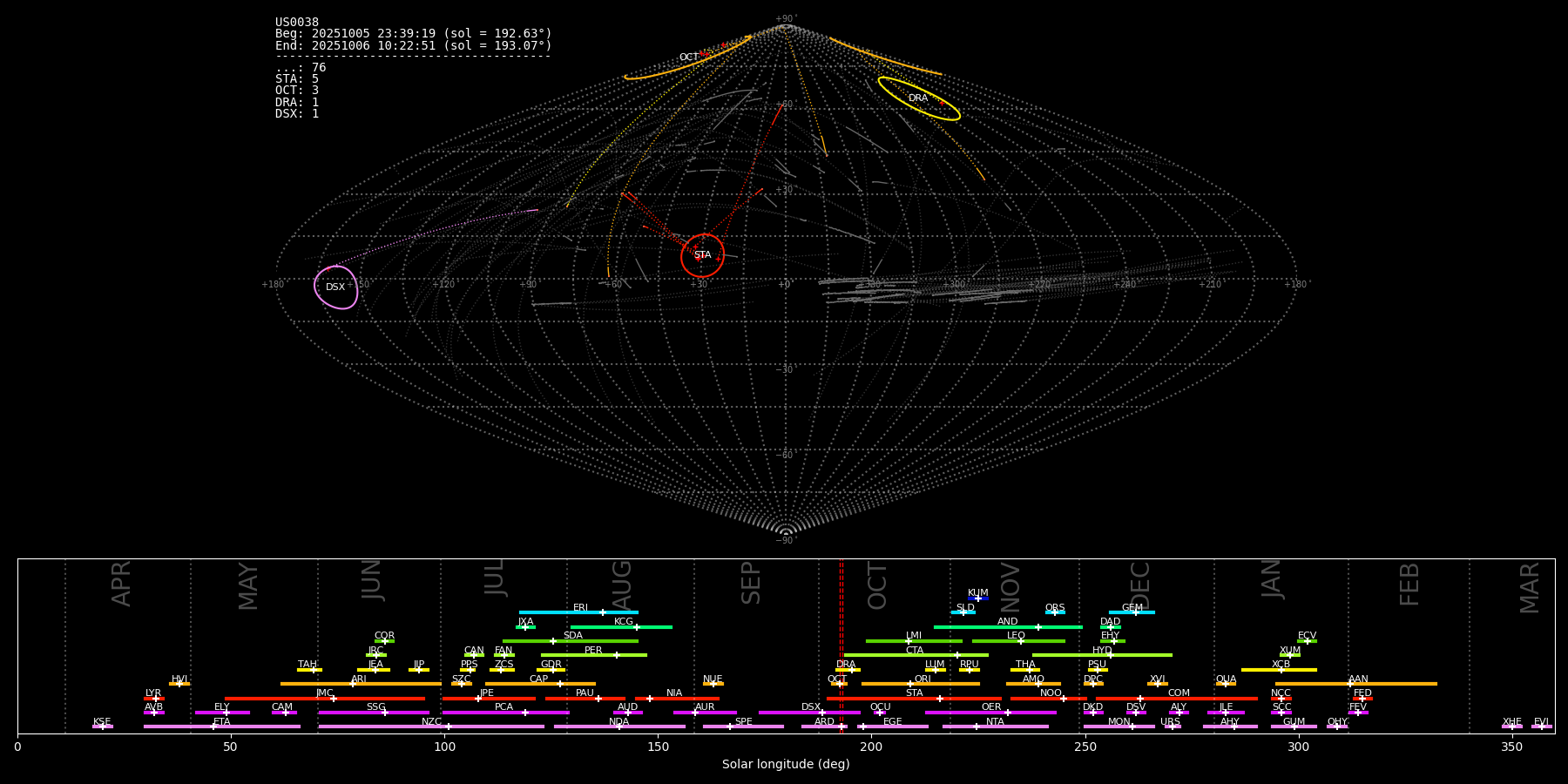Image resolution: width=1568 pixels, height=784 pixels.
Task: Click the COM shower bar label
Action: coord(1179,693)
